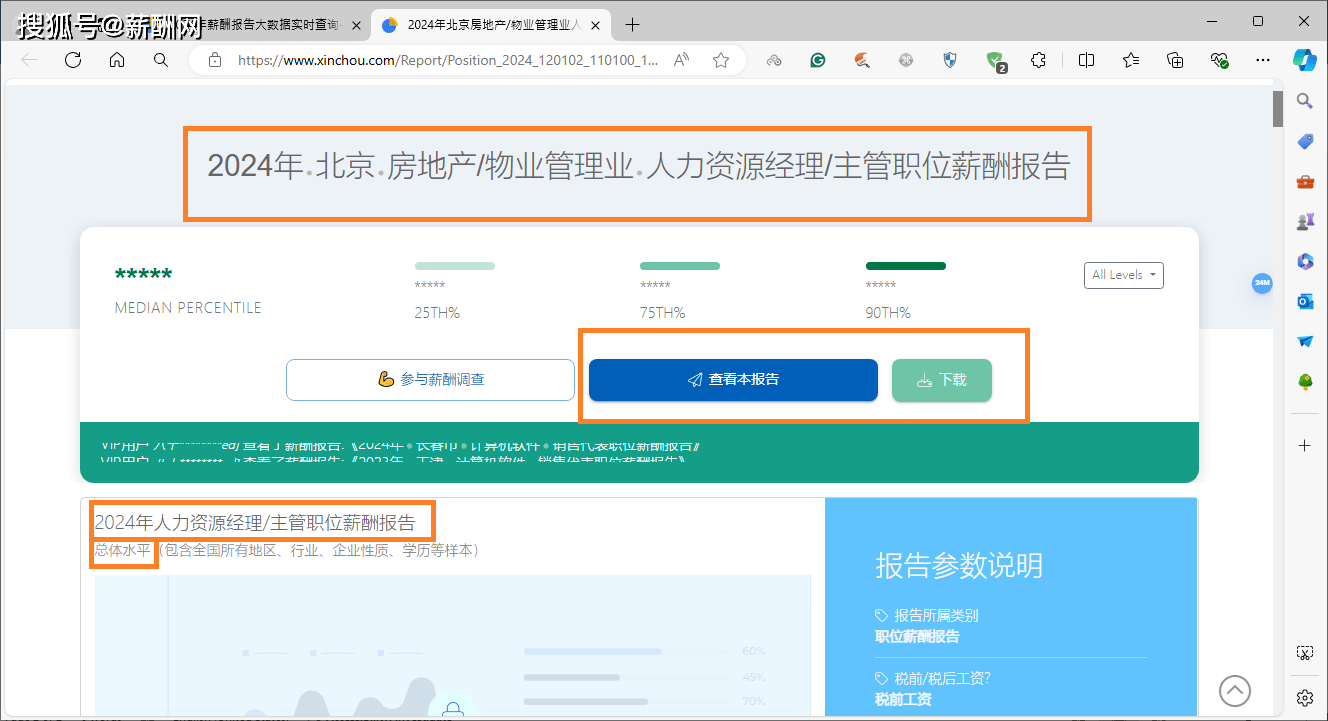Open browser essentials heart icon
The width and height of the screenshot is (1328, 721).
pos(1219,60)
